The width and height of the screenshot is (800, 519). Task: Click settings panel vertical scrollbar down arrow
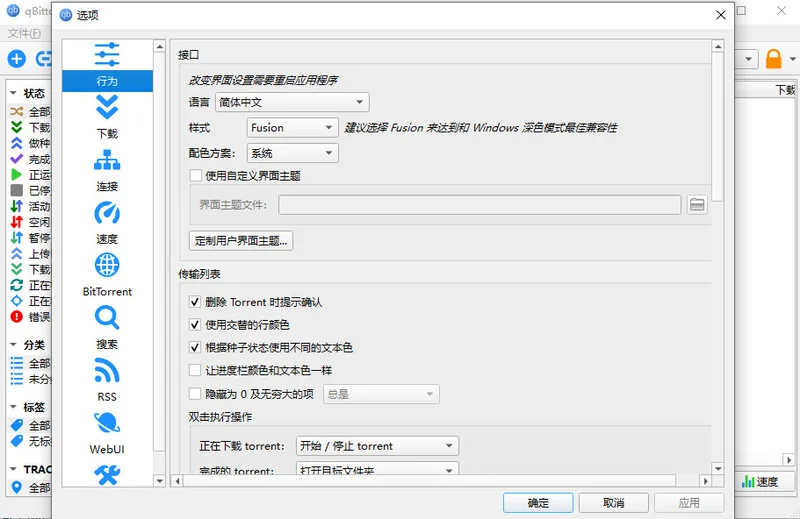(x=718, y=468)
